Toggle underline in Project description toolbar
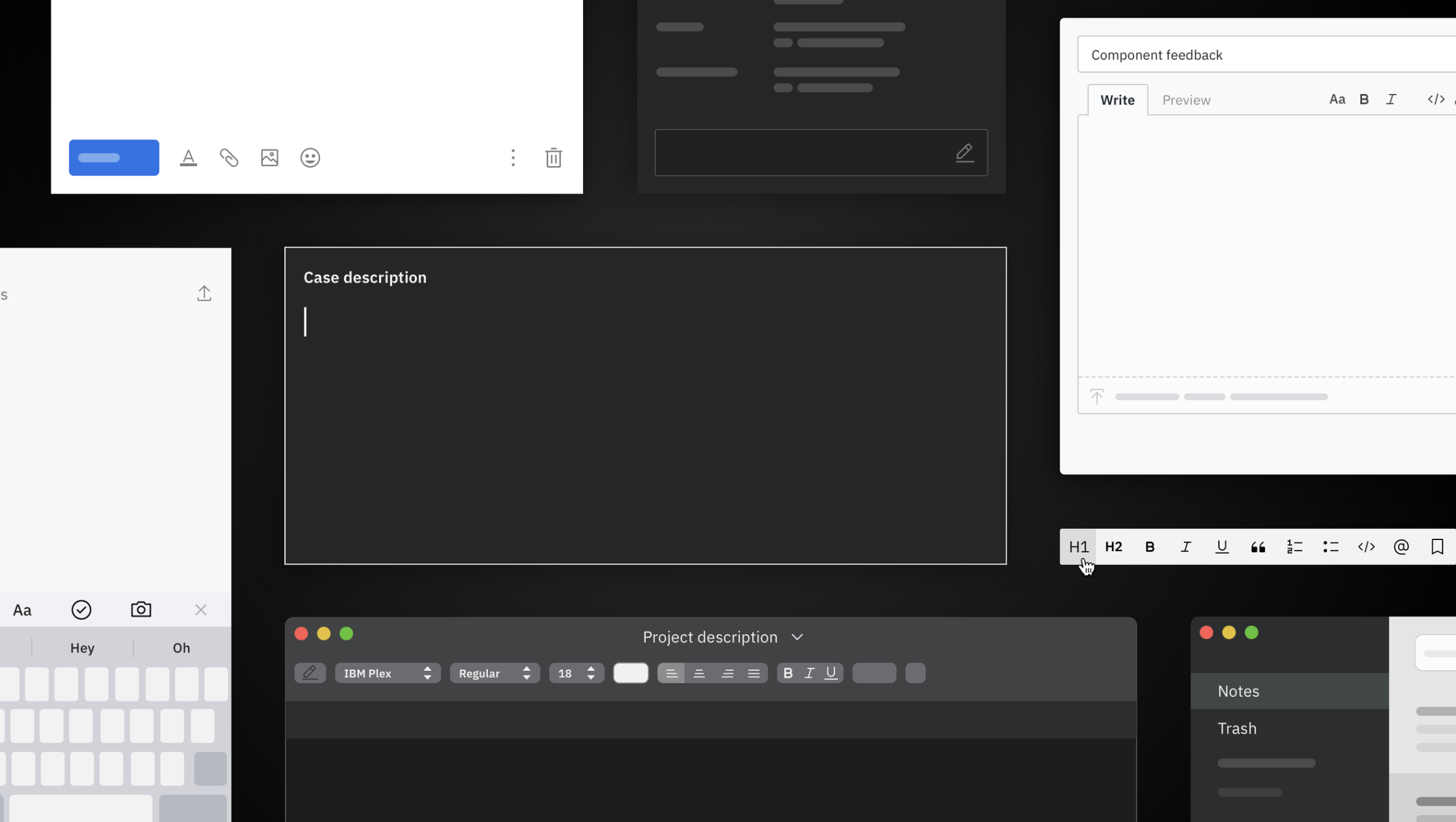1456x822 pixels. (831, 673)
